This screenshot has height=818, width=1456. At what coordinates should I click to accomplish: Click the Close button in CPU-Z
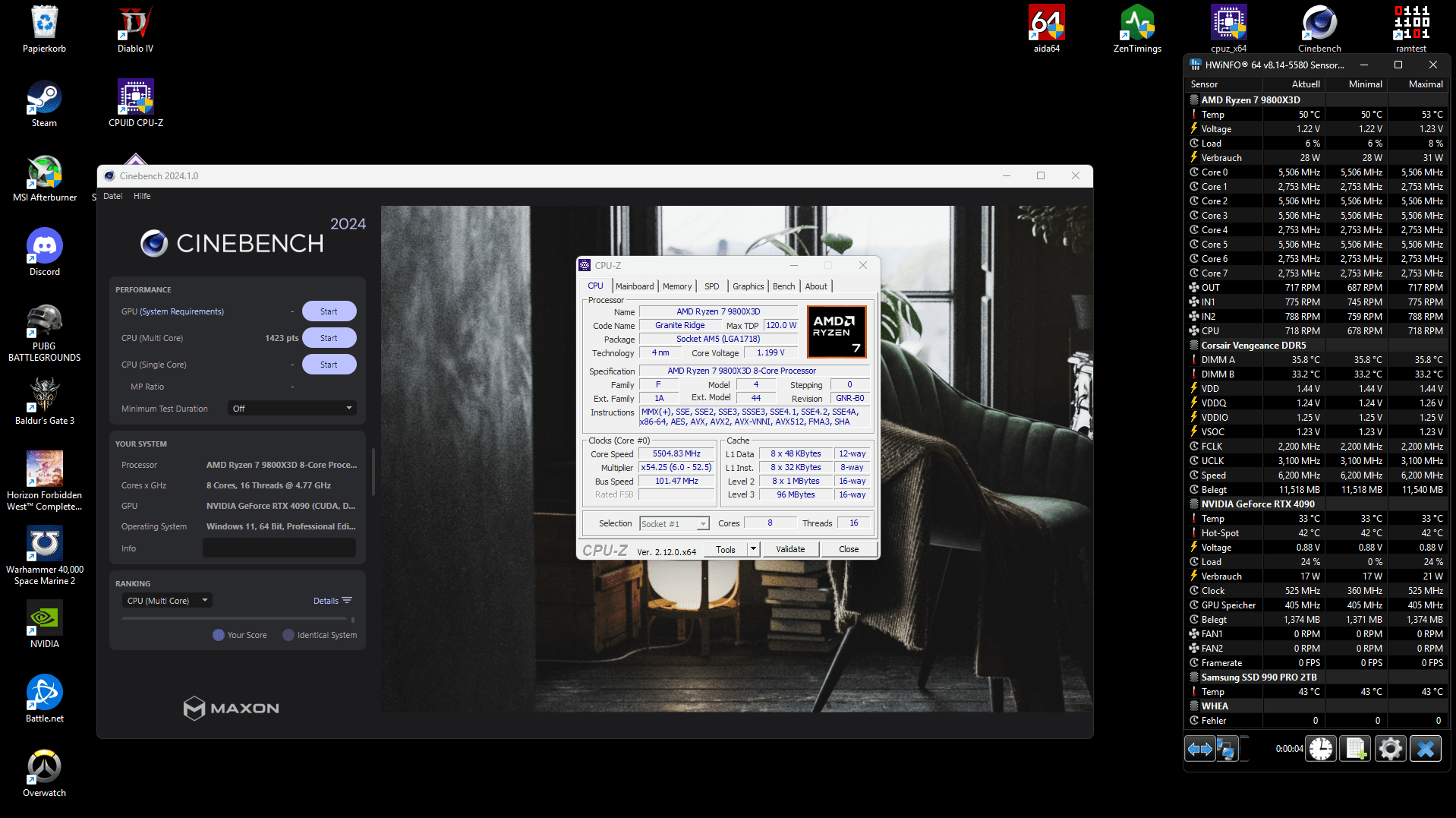[849, 549]
